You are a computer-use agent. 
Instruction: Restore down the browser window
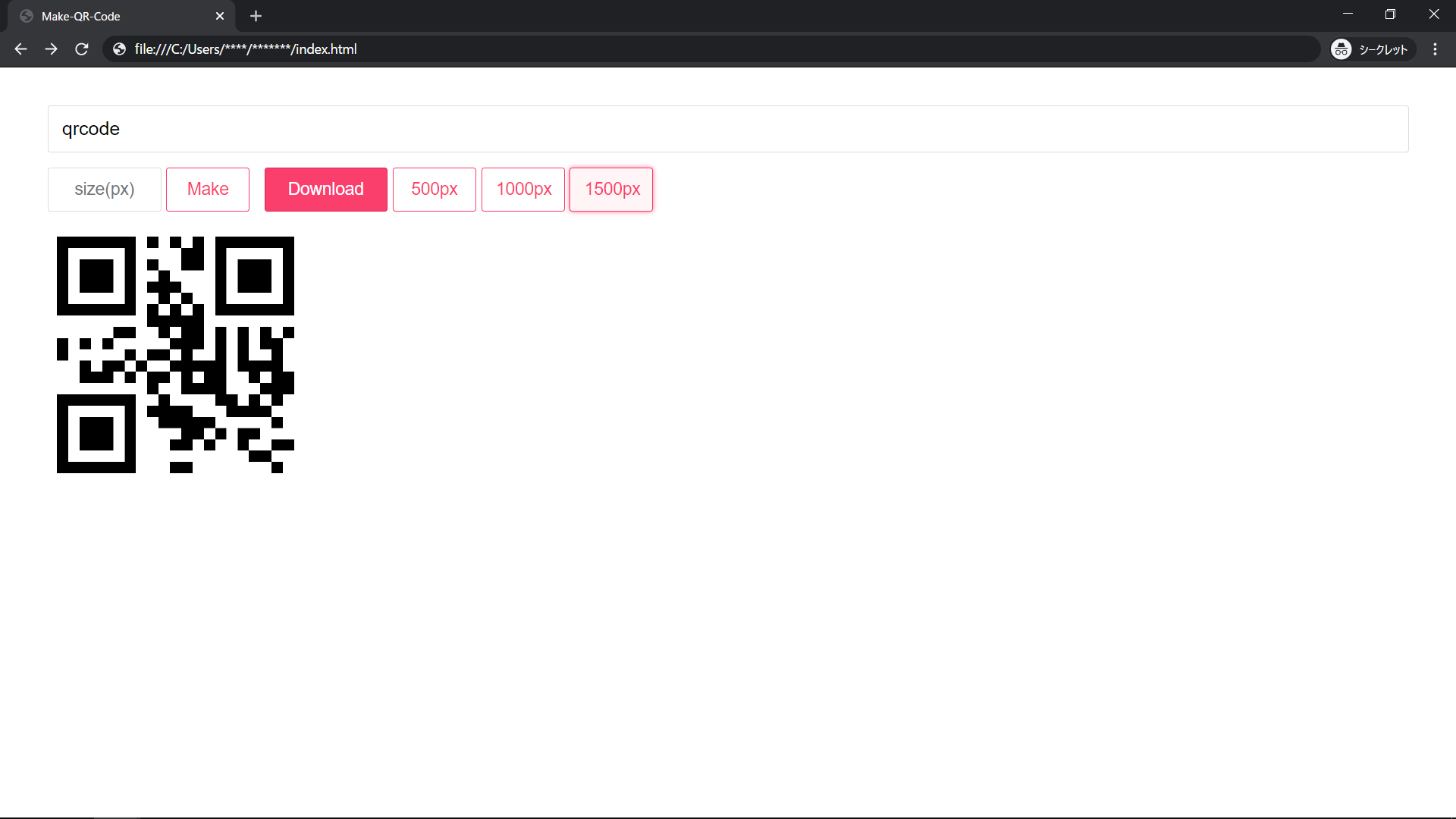coord(1390,14)
